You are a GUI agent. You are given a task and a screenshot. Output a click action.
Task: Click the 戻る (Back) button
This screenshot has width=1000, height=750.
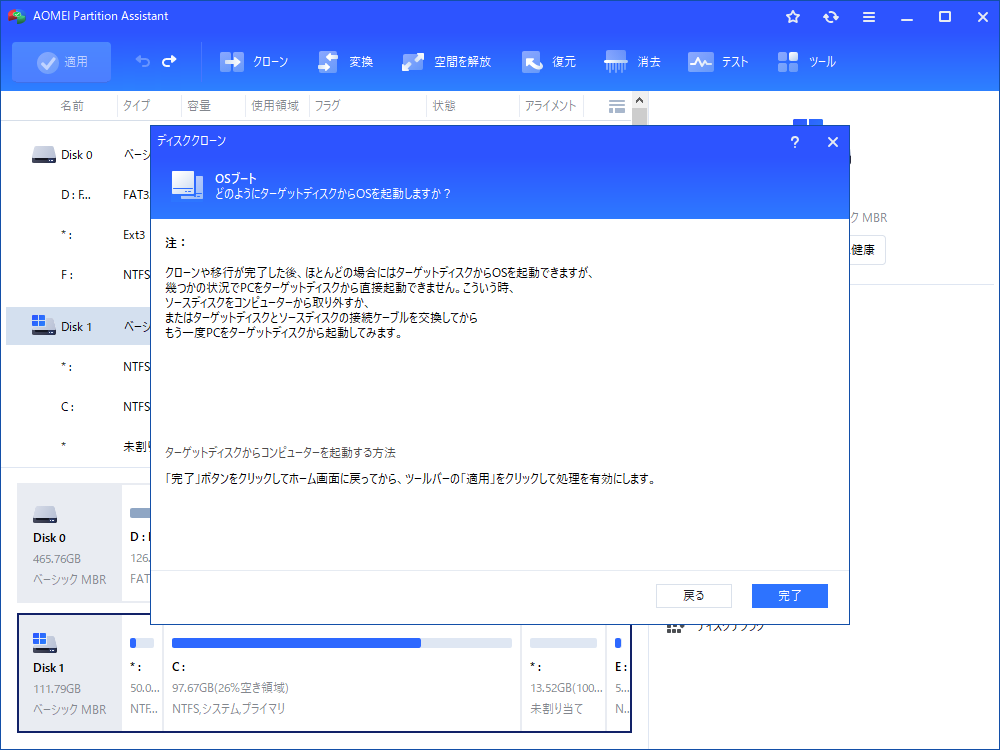click(x=694, y=596)
